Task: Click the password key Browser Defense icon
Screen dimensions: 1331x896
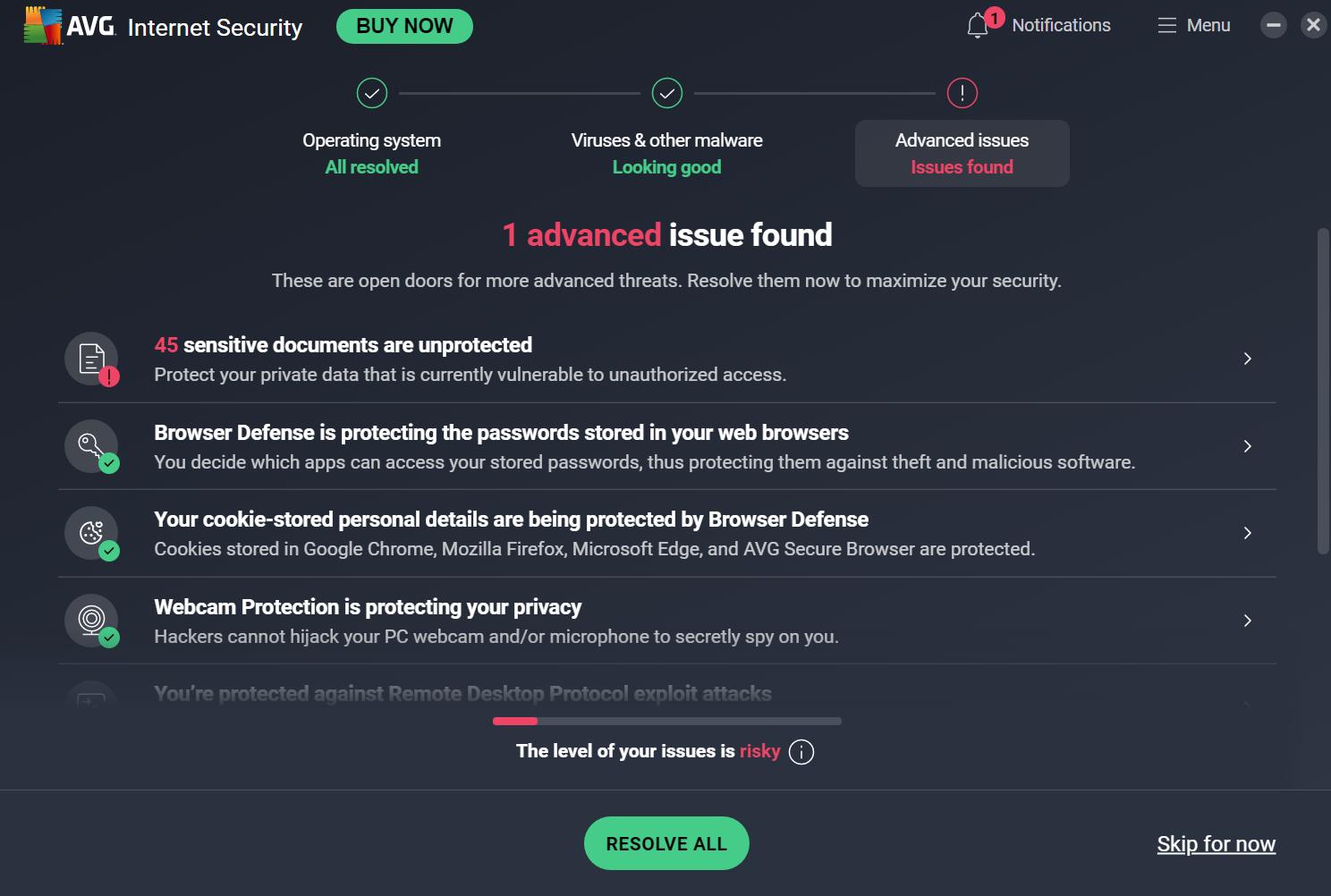Action: coord(92,446)
